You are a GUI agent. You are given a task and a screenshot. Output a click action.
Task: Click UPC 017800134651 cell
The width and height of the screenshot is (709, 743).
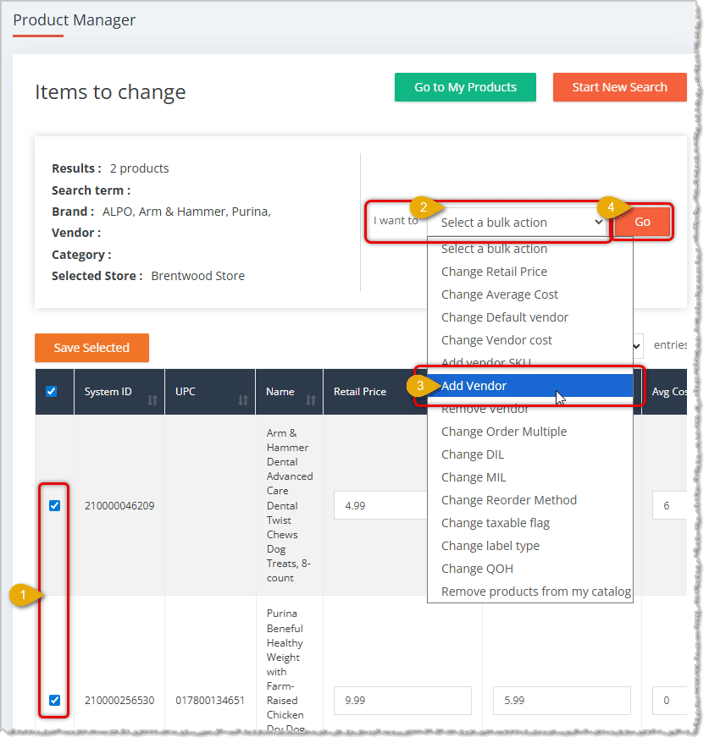pyautogui.click(x=210, y=700)
